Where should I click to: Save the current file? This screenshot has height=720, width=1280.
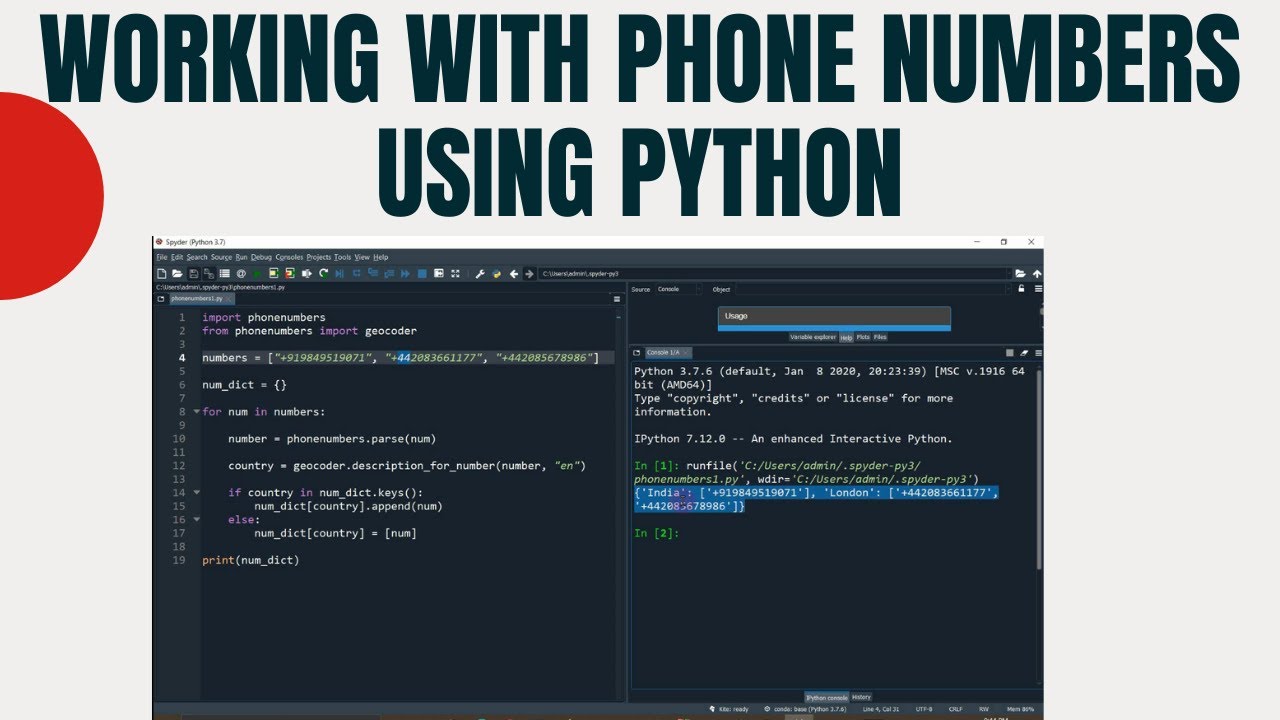tap(194, 273)
